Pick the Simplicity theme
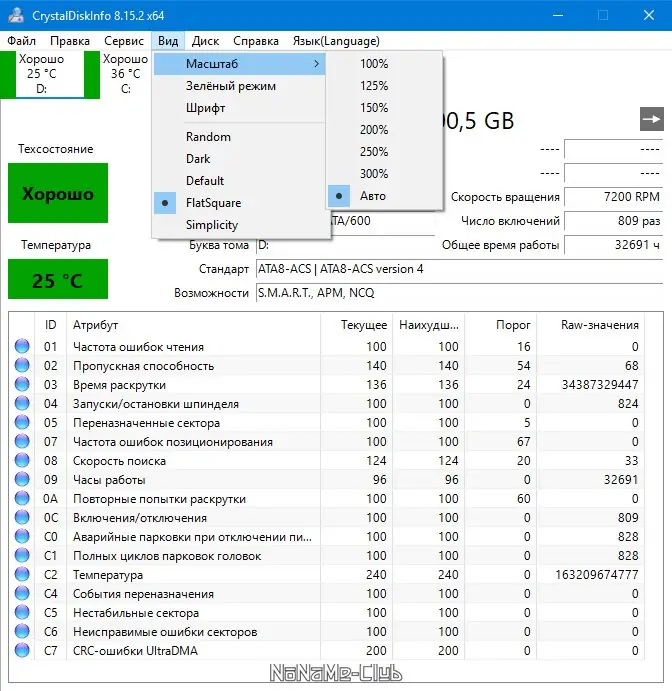The height and width of the screenshot is (691, 672). (x=241, y=225)
